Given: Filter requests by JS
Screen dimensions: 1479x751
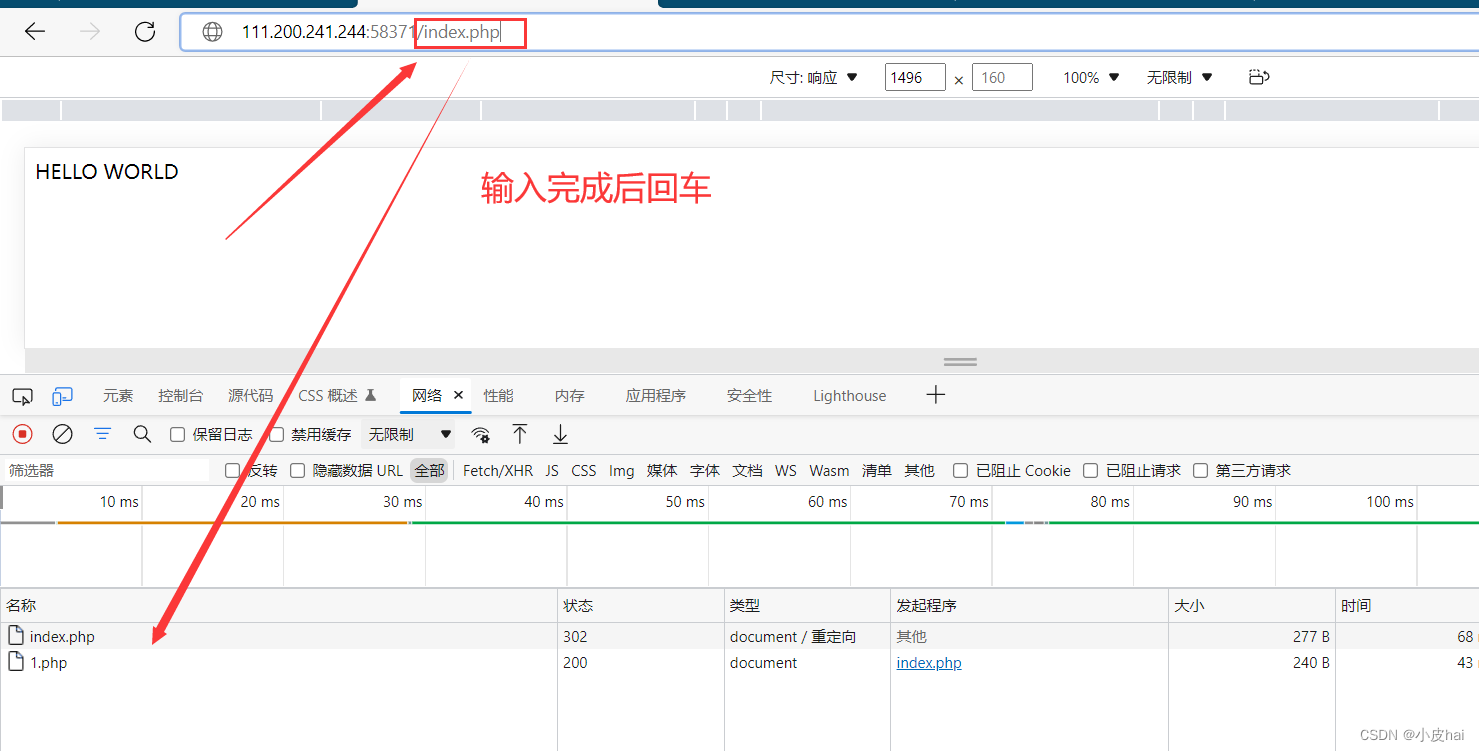Looking at the screenshot, I should (552, 470).
